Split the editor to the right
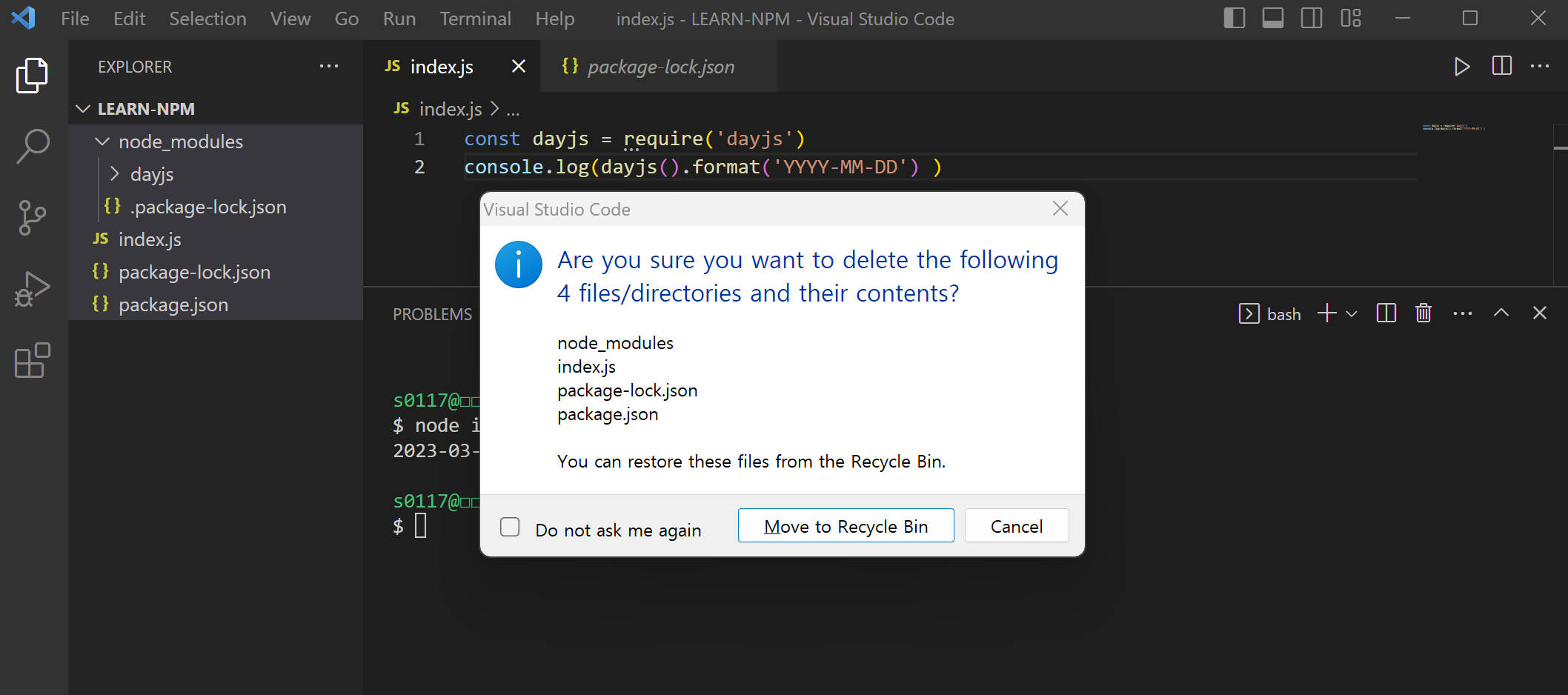 (x=1501, y=66)
